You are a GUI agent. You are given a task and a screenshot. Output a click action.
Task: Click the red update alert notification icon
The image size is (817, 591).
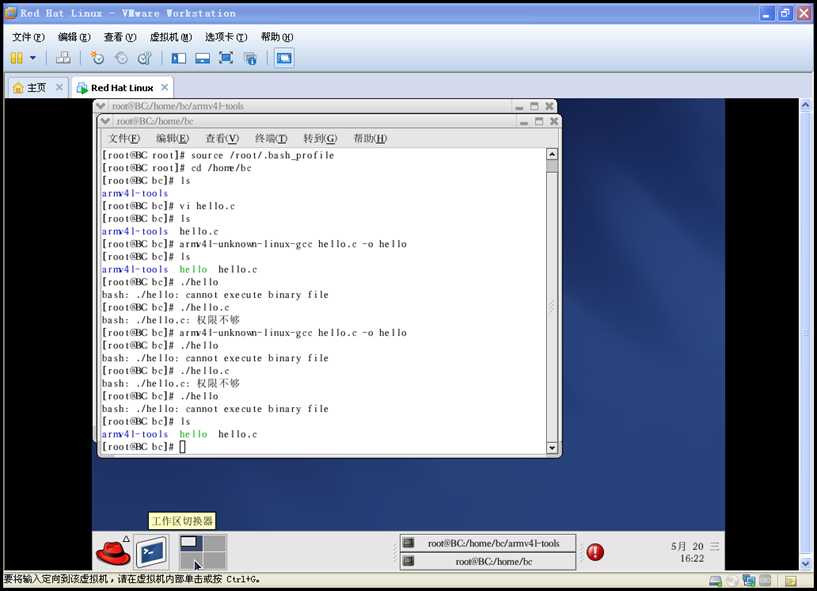click(x=595, y=552)
